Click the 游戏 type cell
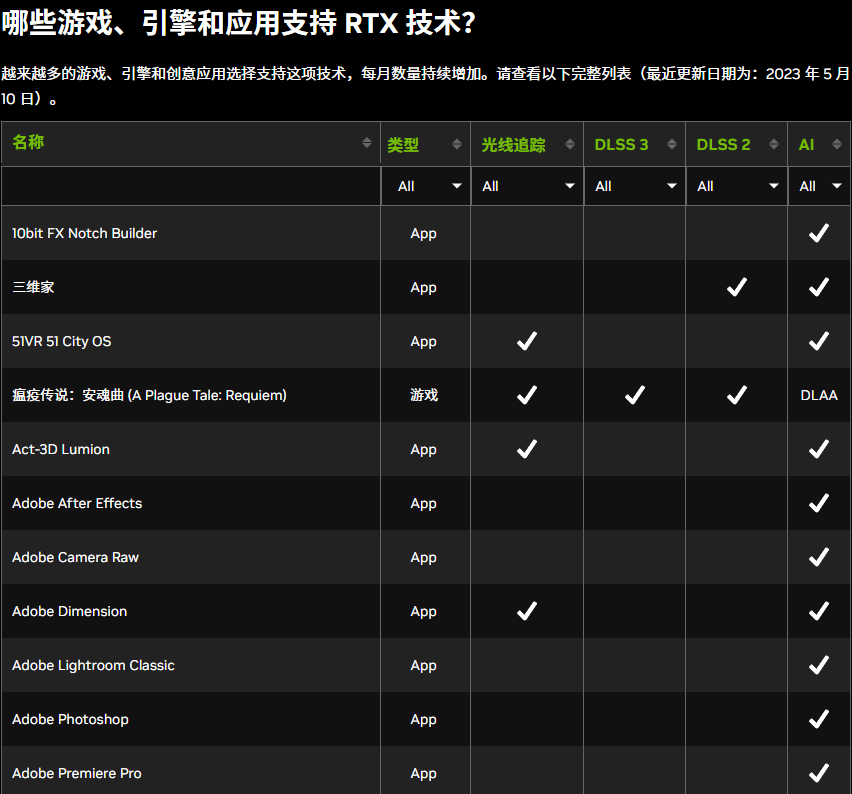Screen dimensions: 852x794 [424, 395]
